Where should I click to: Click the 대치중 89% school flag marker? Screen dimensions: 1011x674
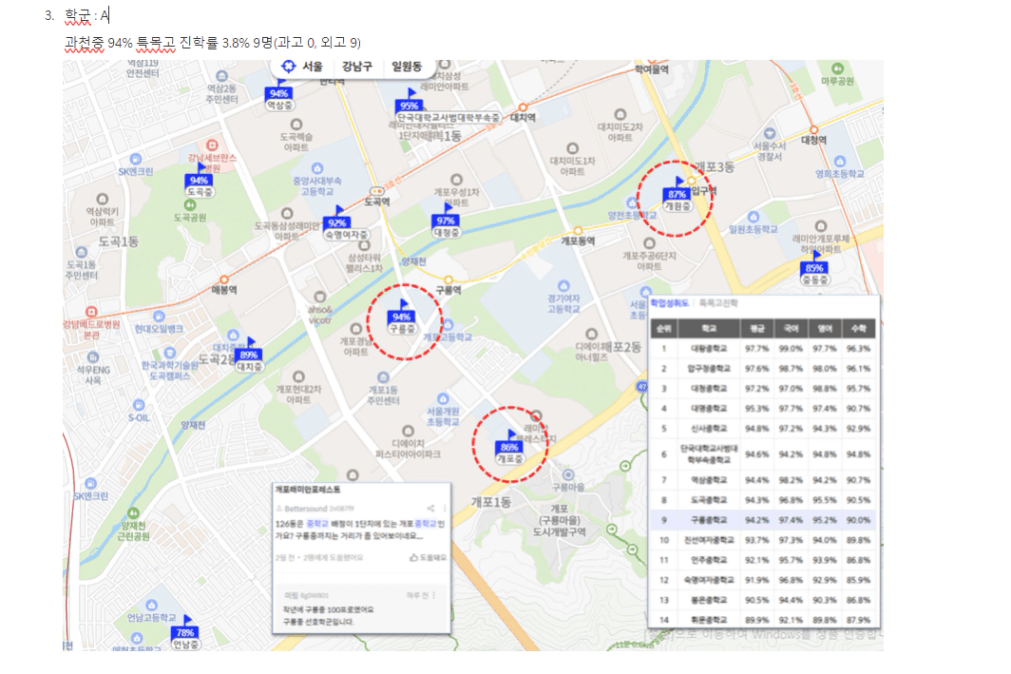click(x=249, y=356)
